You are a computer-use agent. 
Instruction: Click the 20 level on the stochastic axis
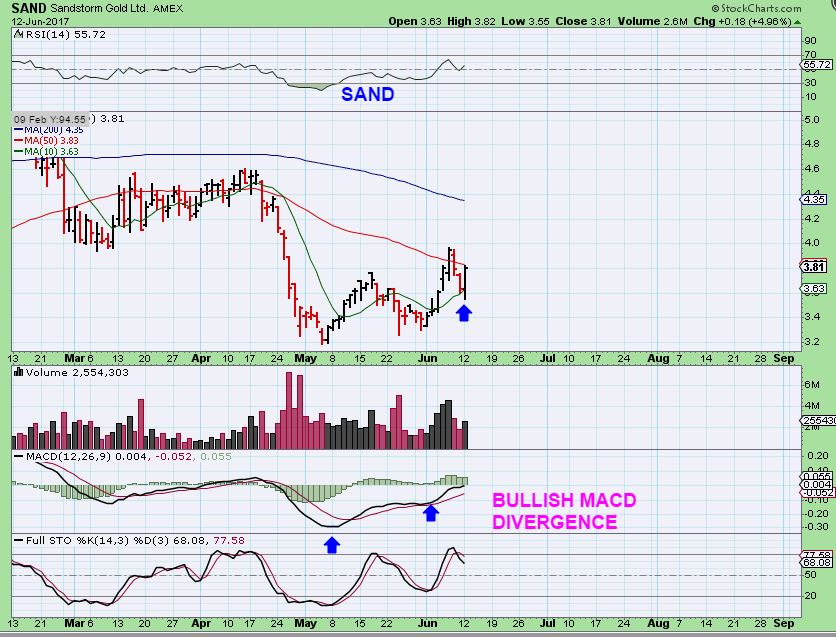pyautogui.click(x=810, y=595)
